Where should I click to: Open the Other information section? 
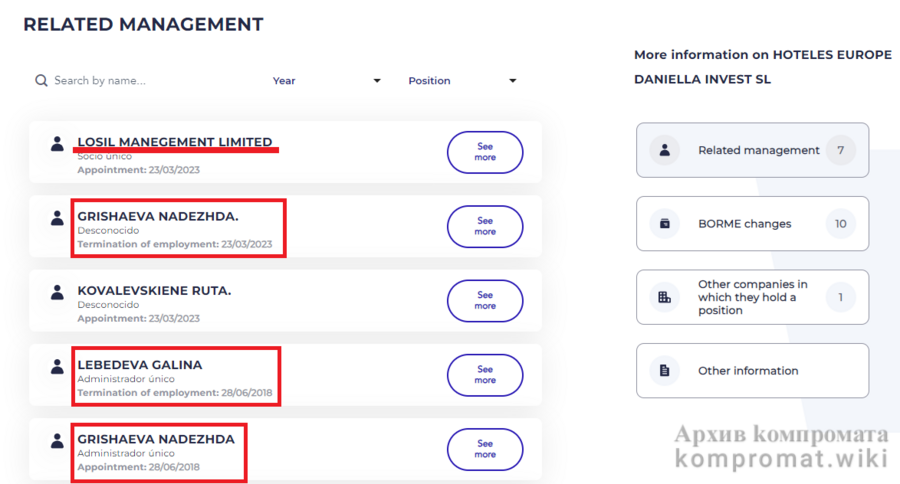pos(752,371)
